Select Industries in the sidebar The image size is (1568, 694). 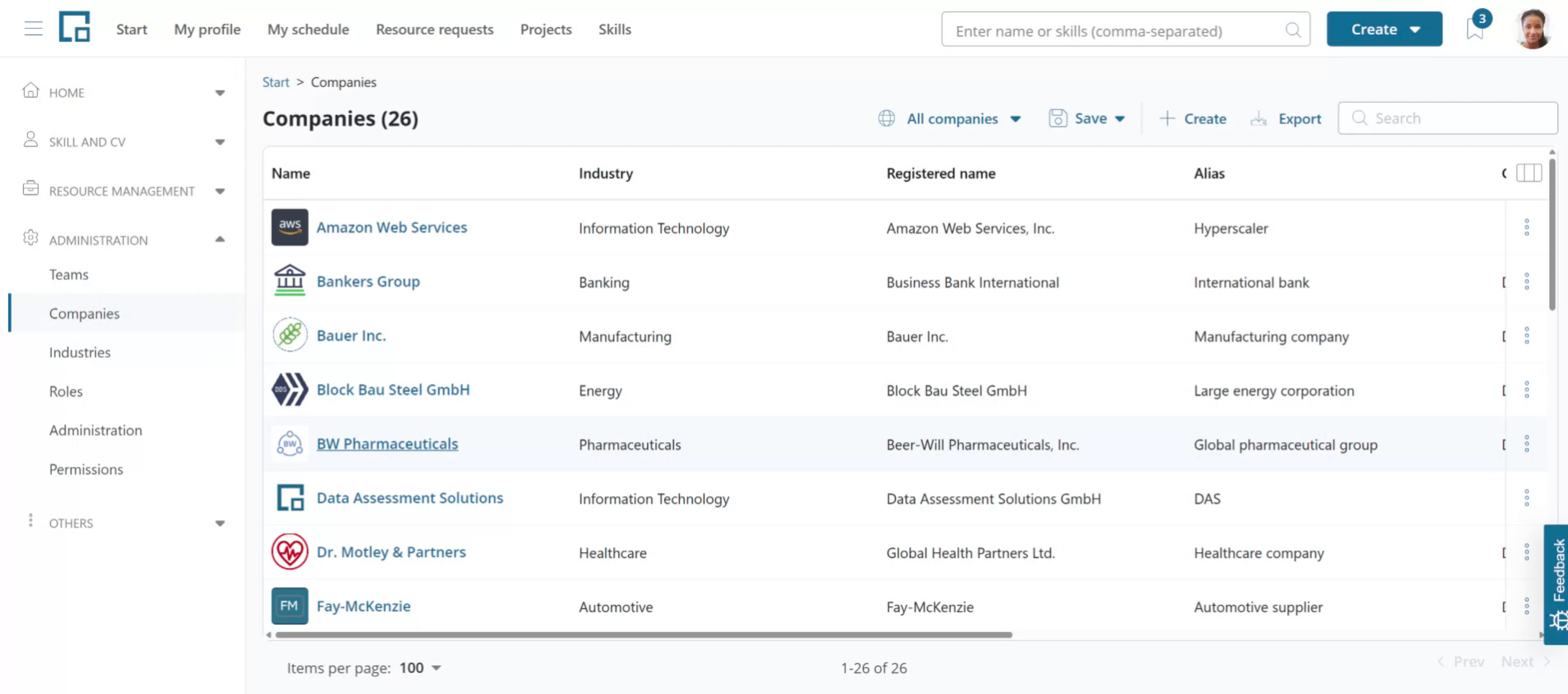[x=80, y=352]
